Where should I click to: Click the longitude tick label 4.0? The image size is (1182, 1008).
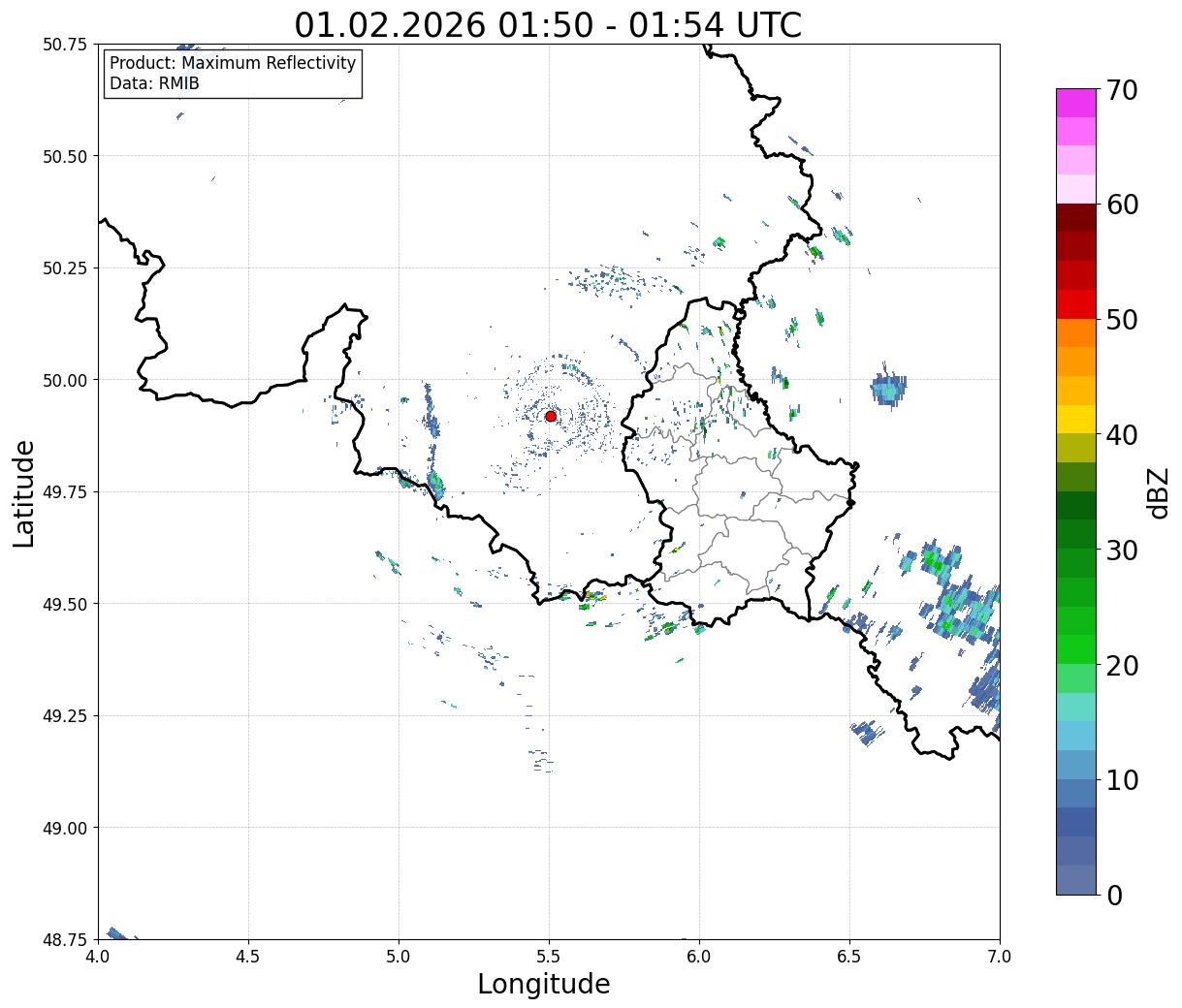(98, 956)
